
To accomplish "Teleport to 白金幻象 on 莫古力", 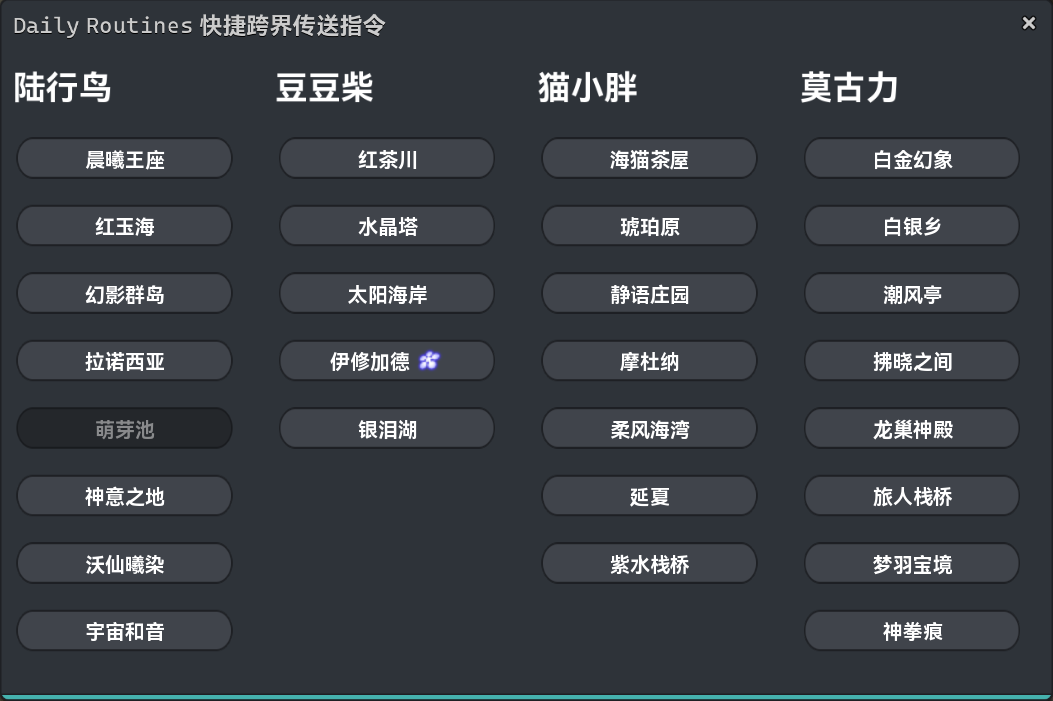I will click(x=911, y=158).
